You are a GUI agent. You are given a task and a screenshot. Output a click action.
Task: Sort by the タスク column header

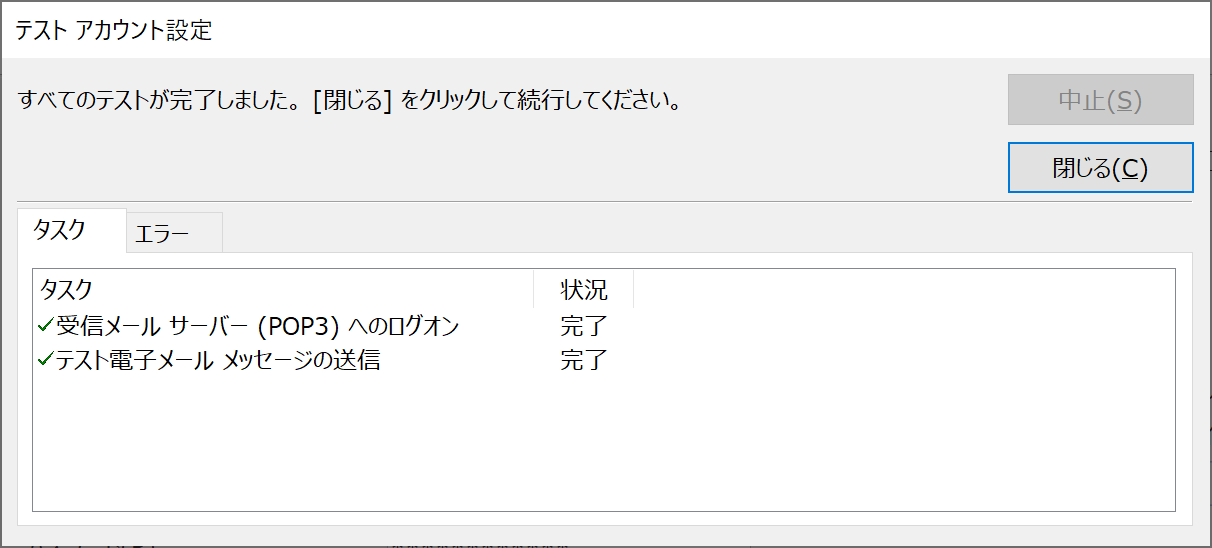[x=284, y=290]
